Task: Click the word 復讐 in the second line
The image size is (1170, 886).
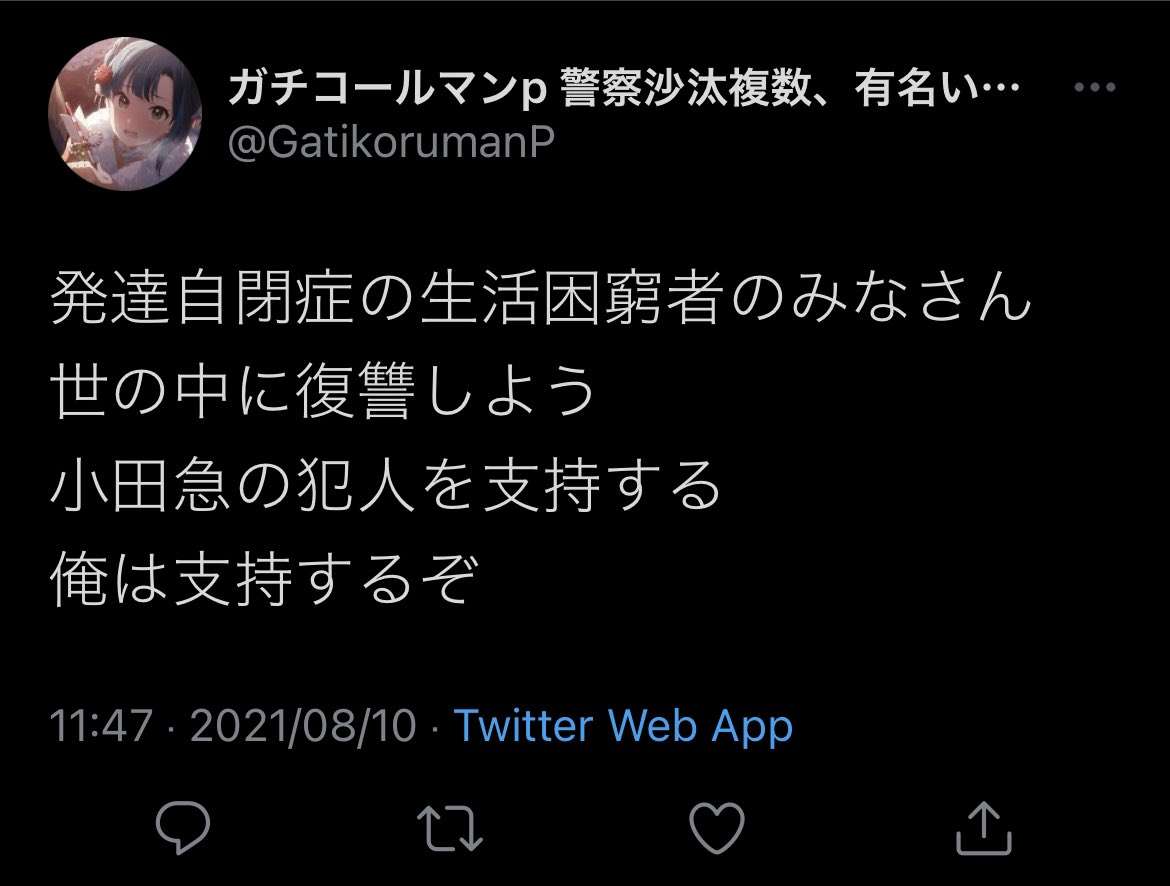Action: [x=355, y=391]
